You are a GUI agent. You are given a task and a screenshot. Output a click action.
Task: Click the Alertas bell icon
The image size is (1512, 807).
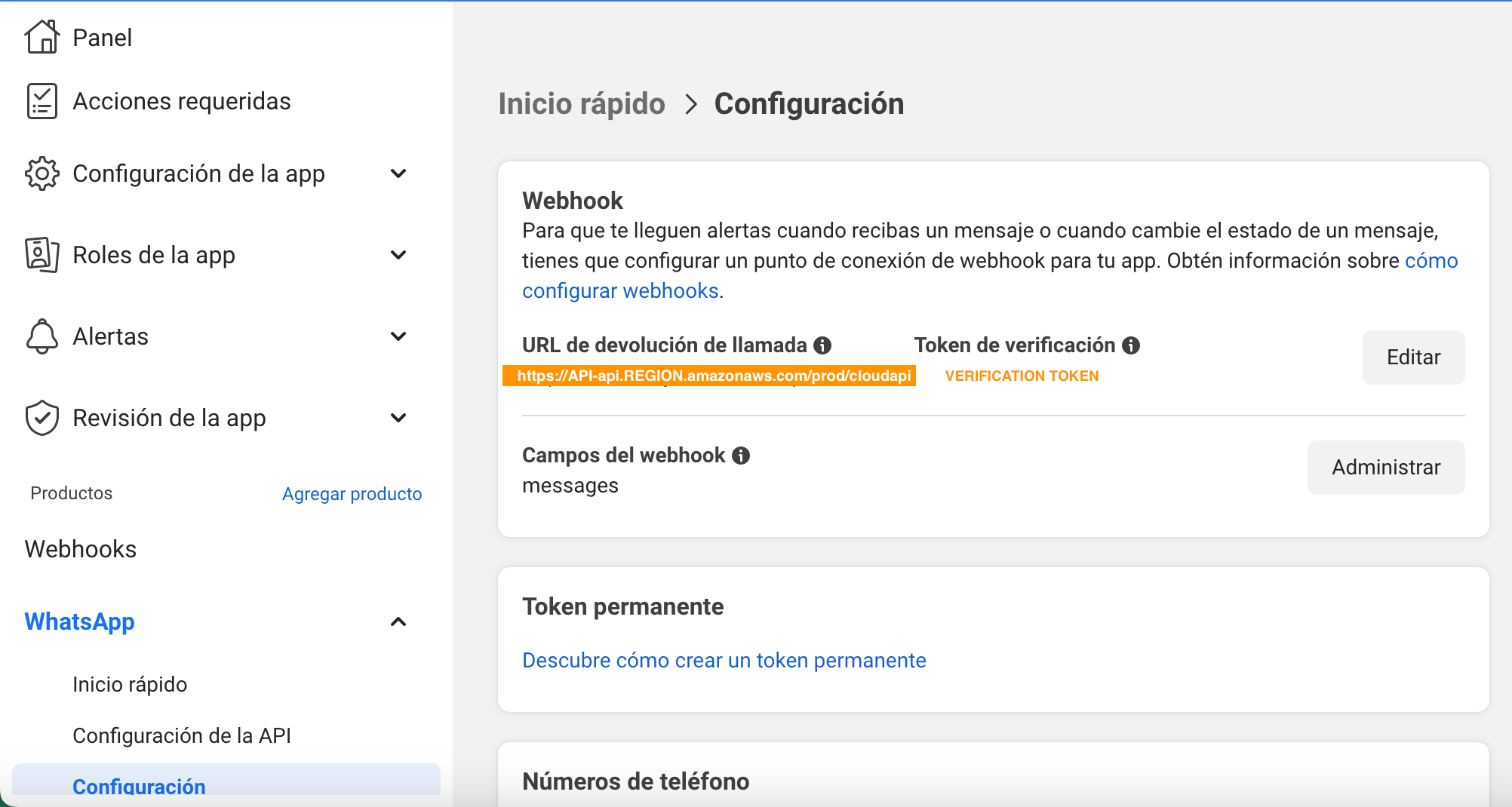pos(42,336)
